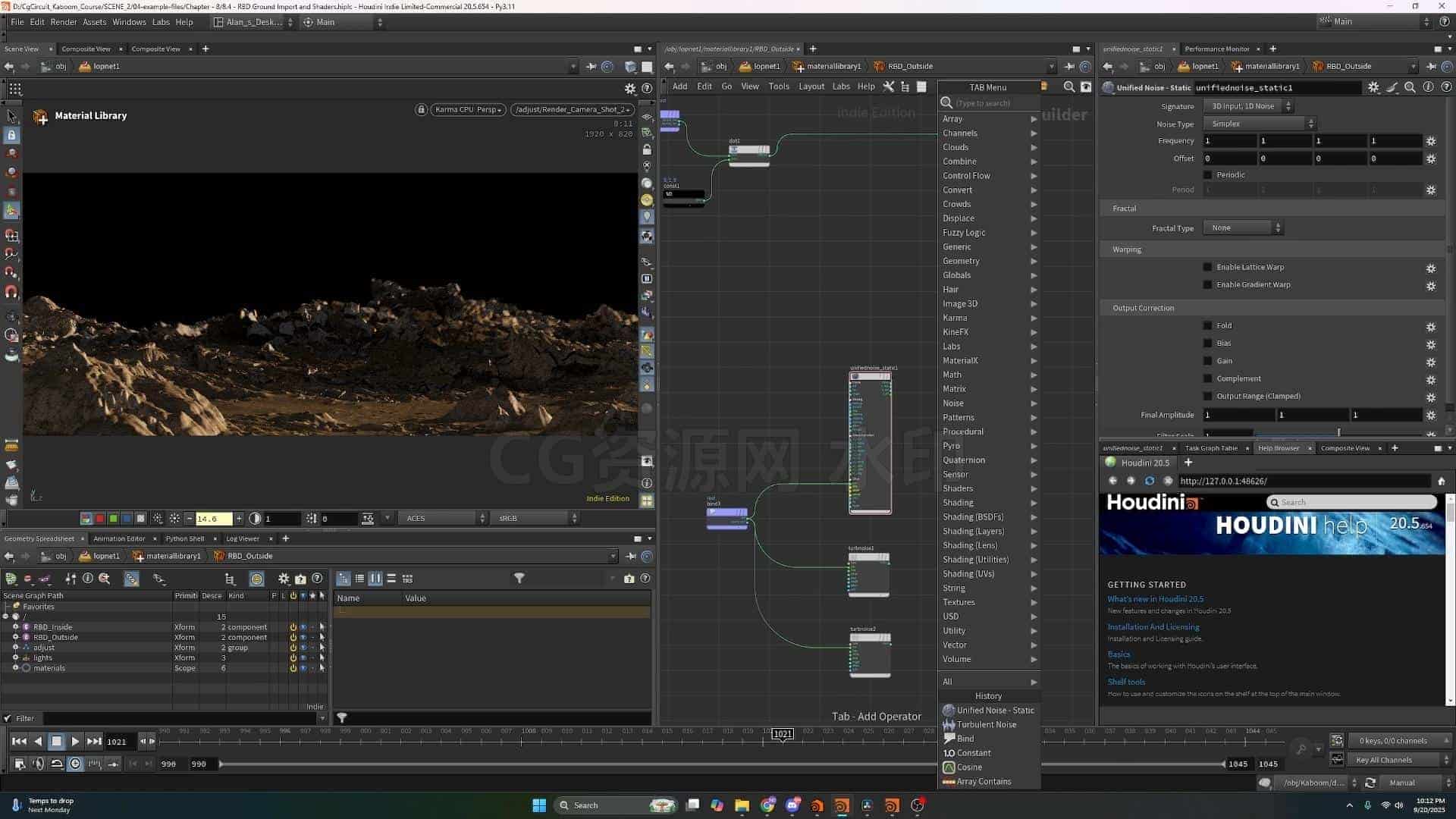Image resolution: width=1456 pixels, height=819 pixels.
Task: Switch to the Python Shell tab
Action: [185, 539]
